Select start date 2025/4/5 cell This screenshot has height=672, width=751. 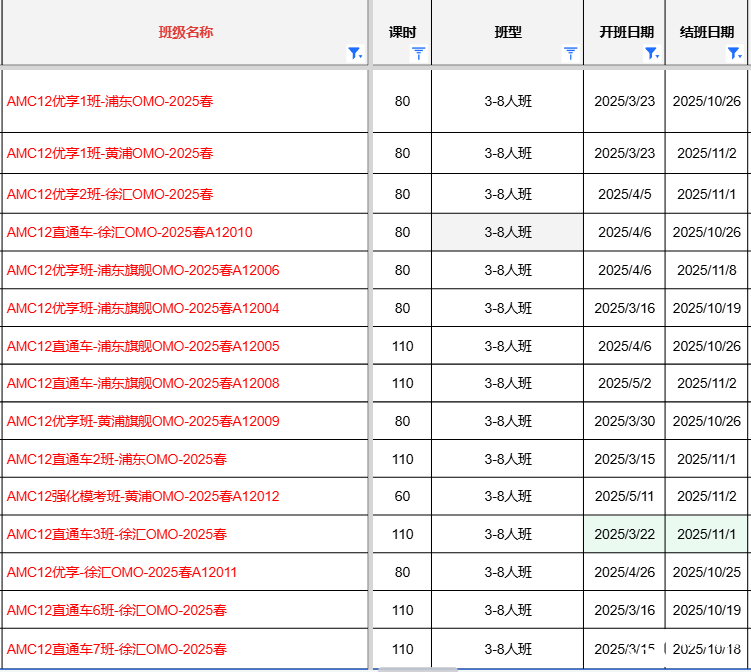point(625,194)
